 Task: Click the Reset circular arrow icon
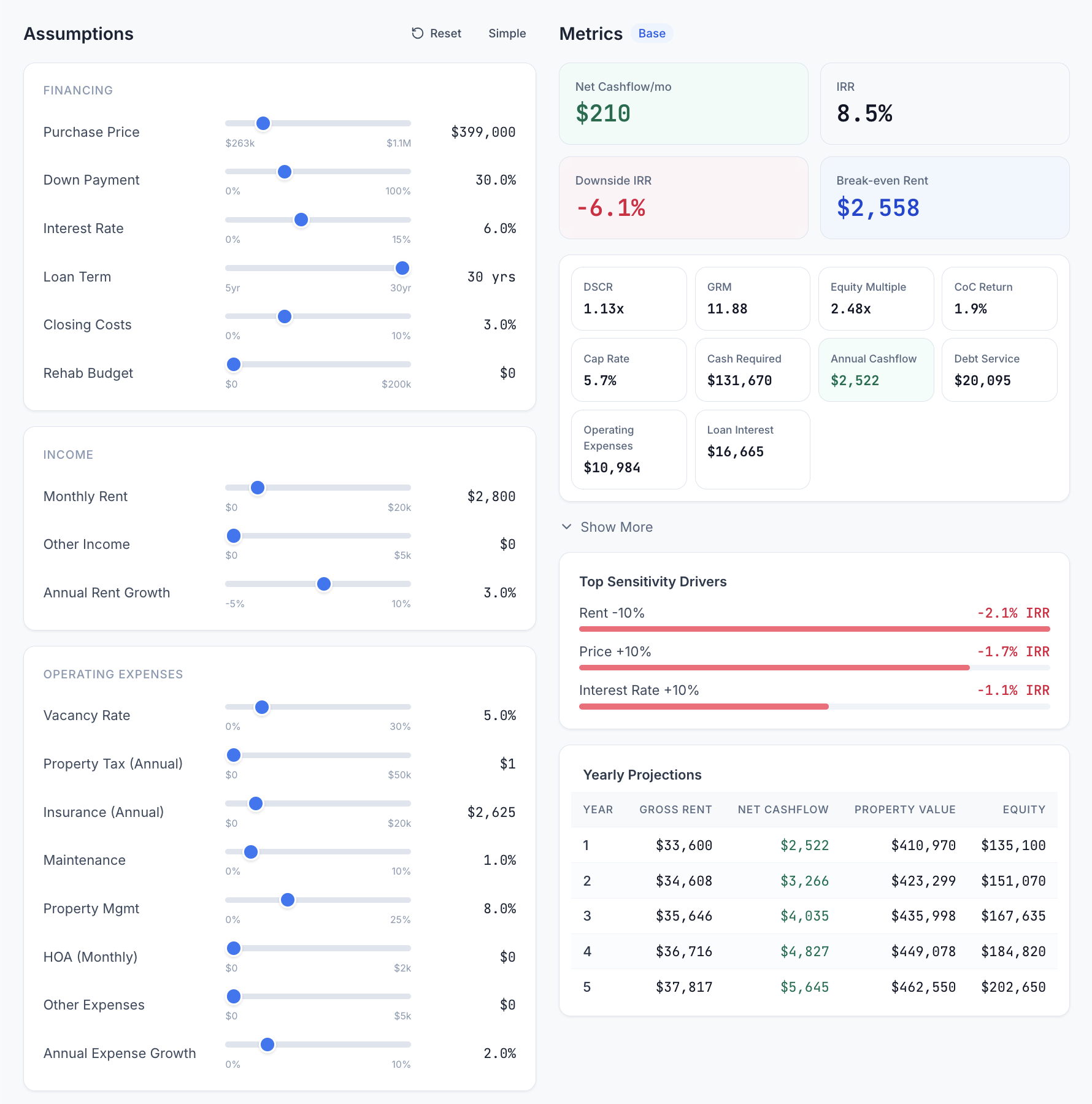tap(417, 34)
